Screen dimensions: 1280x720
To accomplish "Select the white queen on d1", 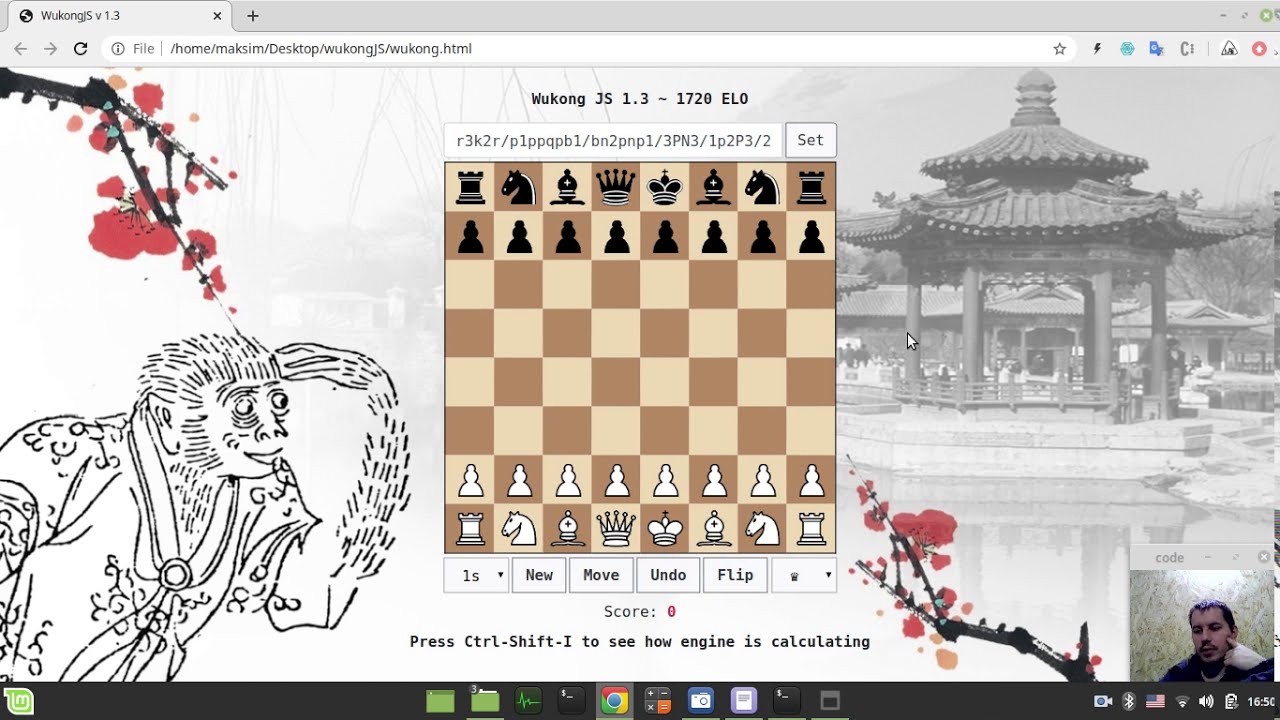I will coord(616,528).
